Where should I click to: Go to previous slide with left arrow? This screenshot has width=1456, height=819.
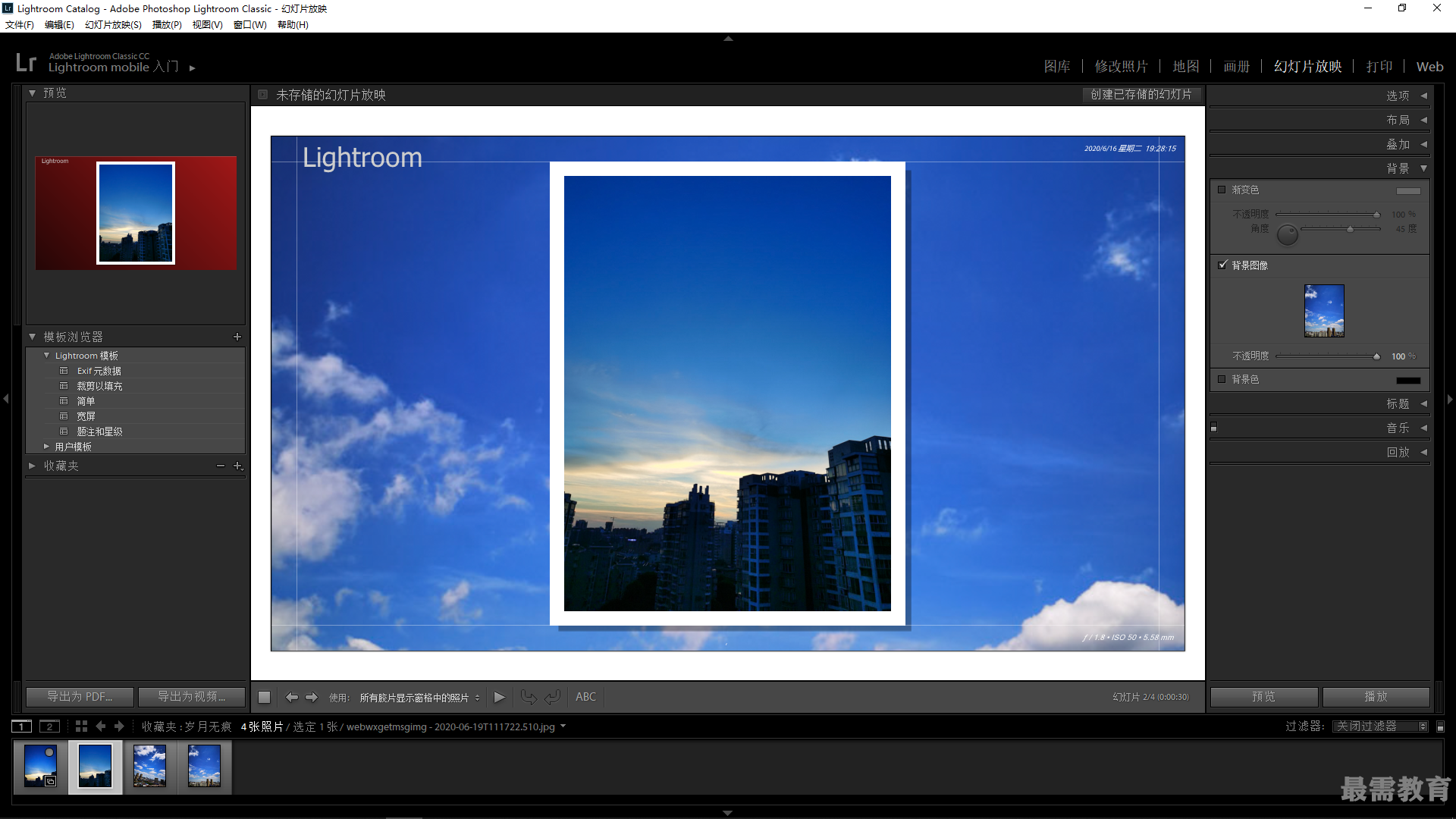click(291, 697)
